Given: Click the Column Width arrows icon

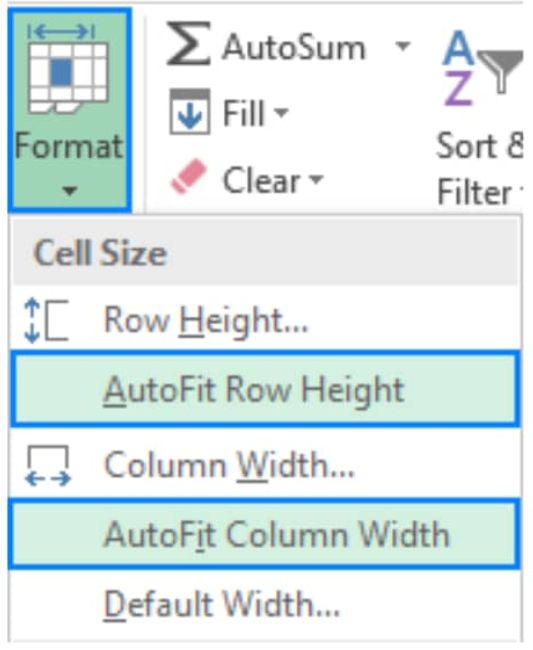Looking at the screenshot, I should [x=48, y=466].
